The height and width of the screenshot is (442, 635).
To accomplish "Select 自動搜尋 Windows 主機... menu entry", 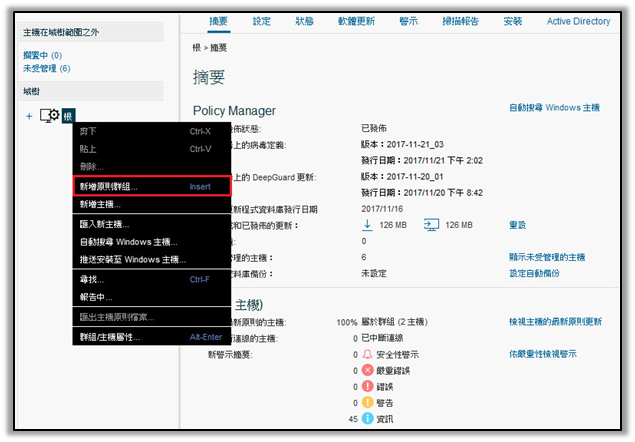I will 152,242.
